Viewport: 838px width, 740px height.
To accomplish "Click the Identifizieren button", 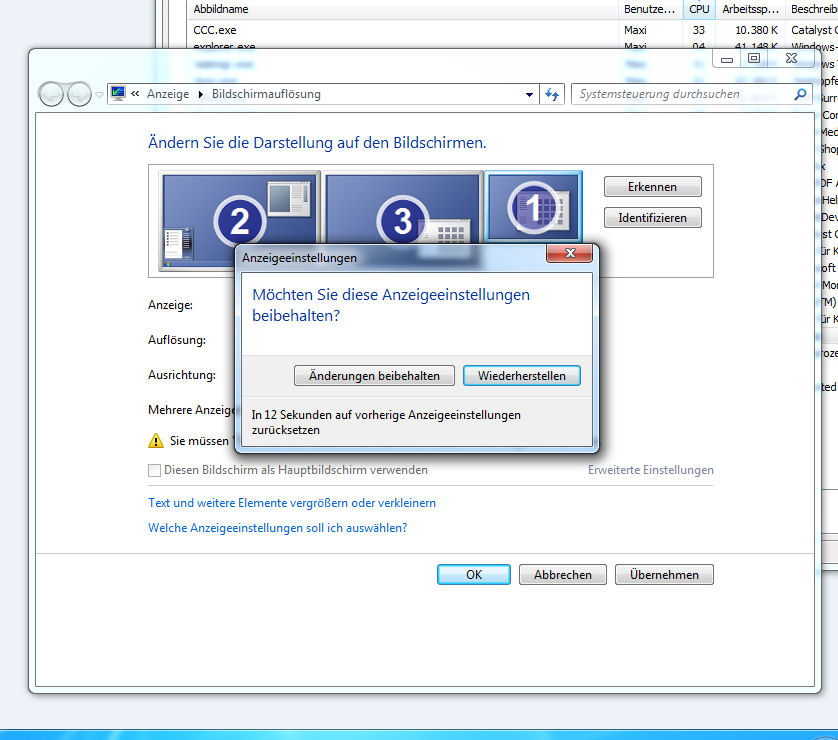I will [x=653, y=217].
